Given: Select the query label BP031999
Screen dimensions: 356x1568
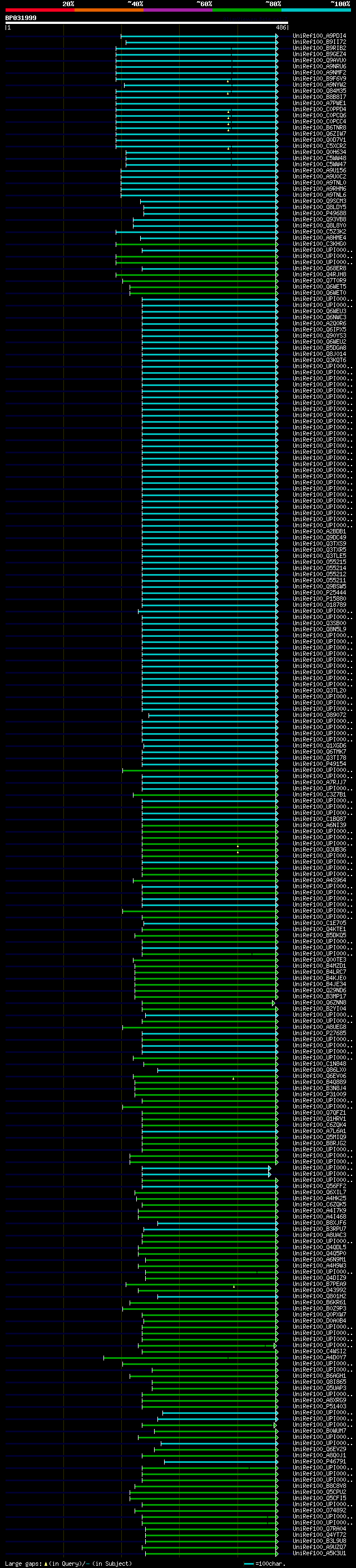Looking at the screenshot, I should point(21,18).
